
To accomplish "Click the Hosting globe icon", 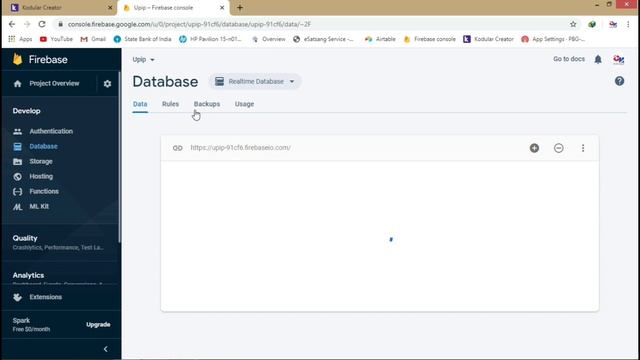I will (x=18, y=177).
